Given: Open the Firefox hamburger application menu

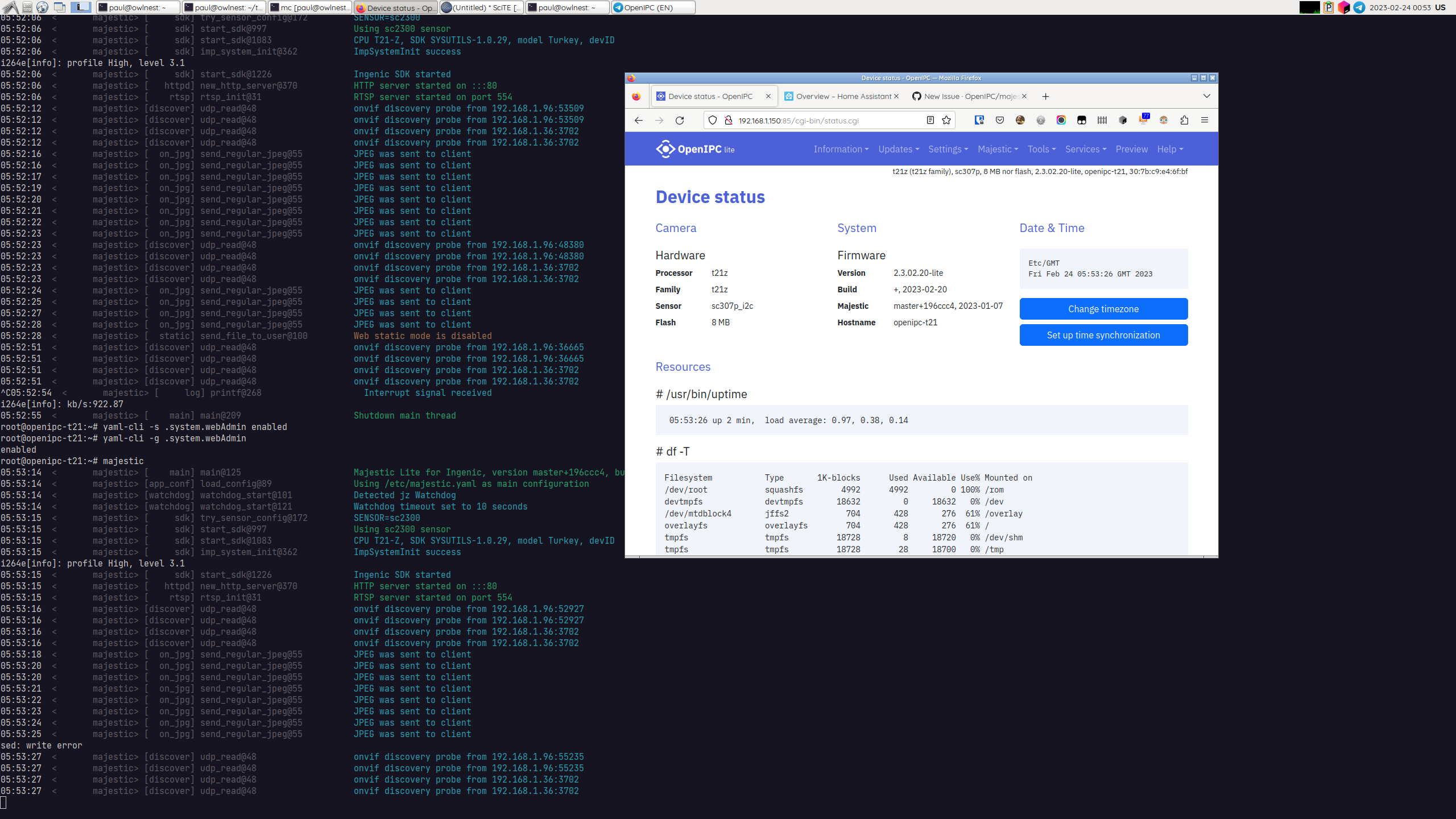Looking at the screenshot, I should pyautogui.click(x=1205, y=120).
